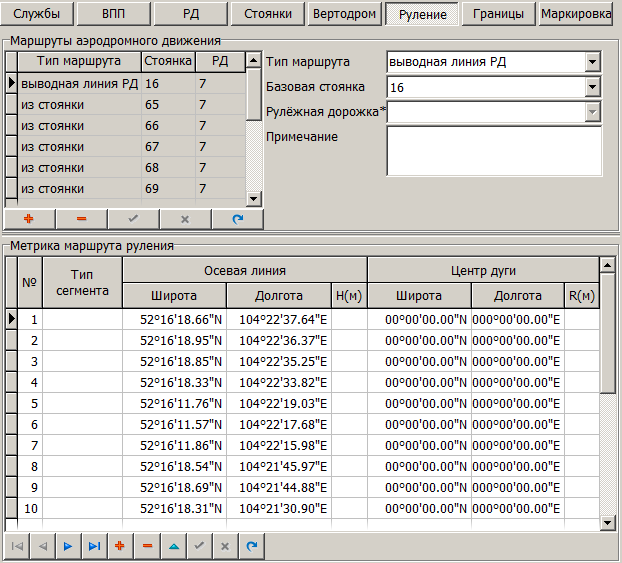
Task: Open the Маркировка tab
Action: point(575,15)
